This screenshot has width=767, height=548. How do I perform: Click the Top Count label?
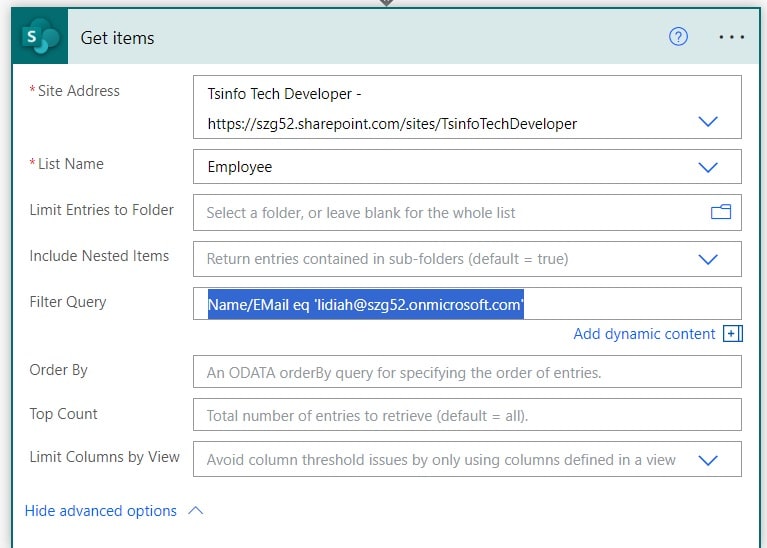[63, 414]
